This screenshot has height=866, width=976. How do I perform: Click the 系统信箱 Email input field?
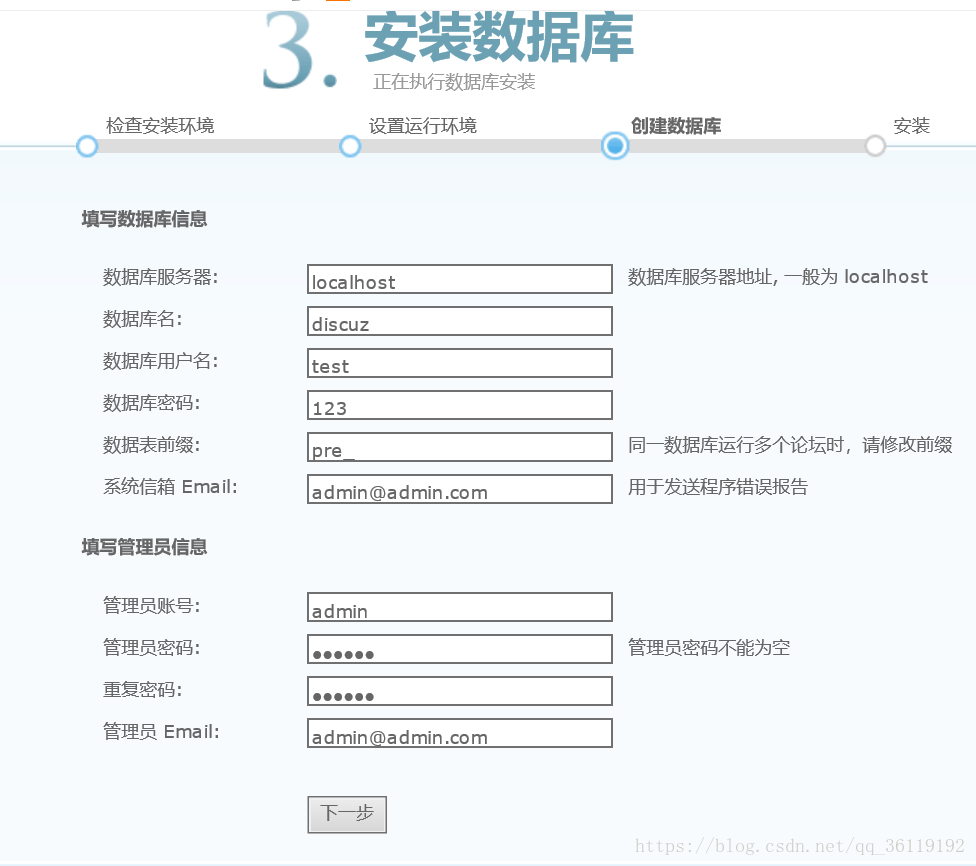(x=459, y=489)
